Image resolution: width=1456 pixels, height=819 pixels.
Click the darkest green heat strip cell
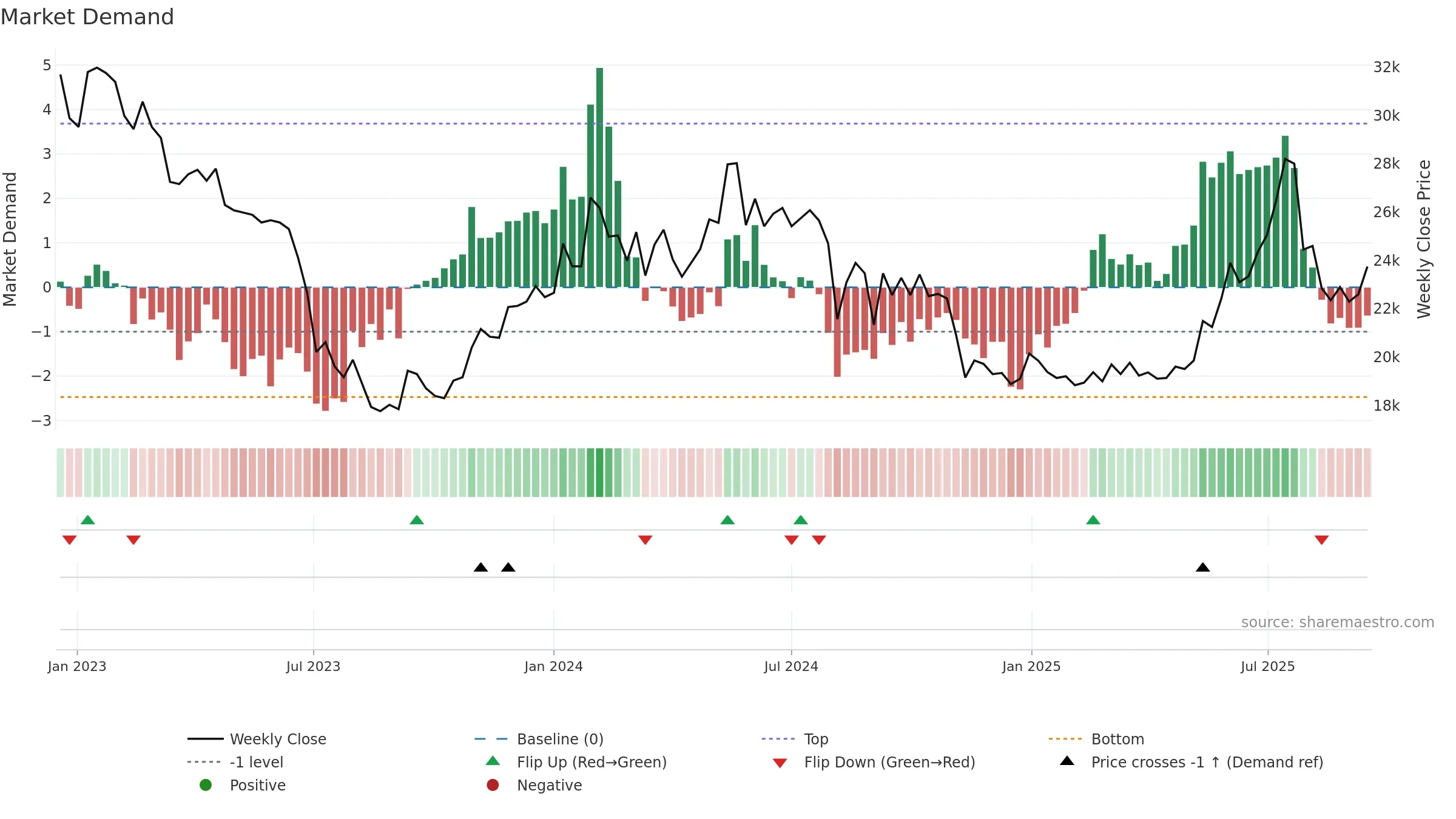599,473
